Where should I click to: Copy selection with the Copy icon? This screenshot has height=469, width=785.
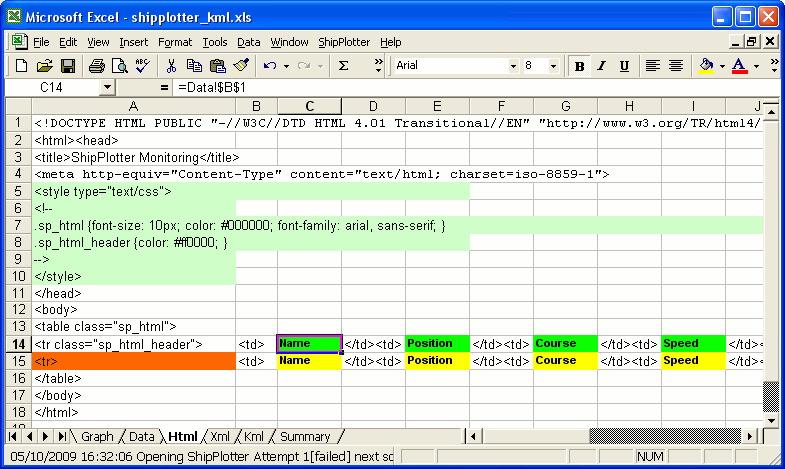[194, 66]
